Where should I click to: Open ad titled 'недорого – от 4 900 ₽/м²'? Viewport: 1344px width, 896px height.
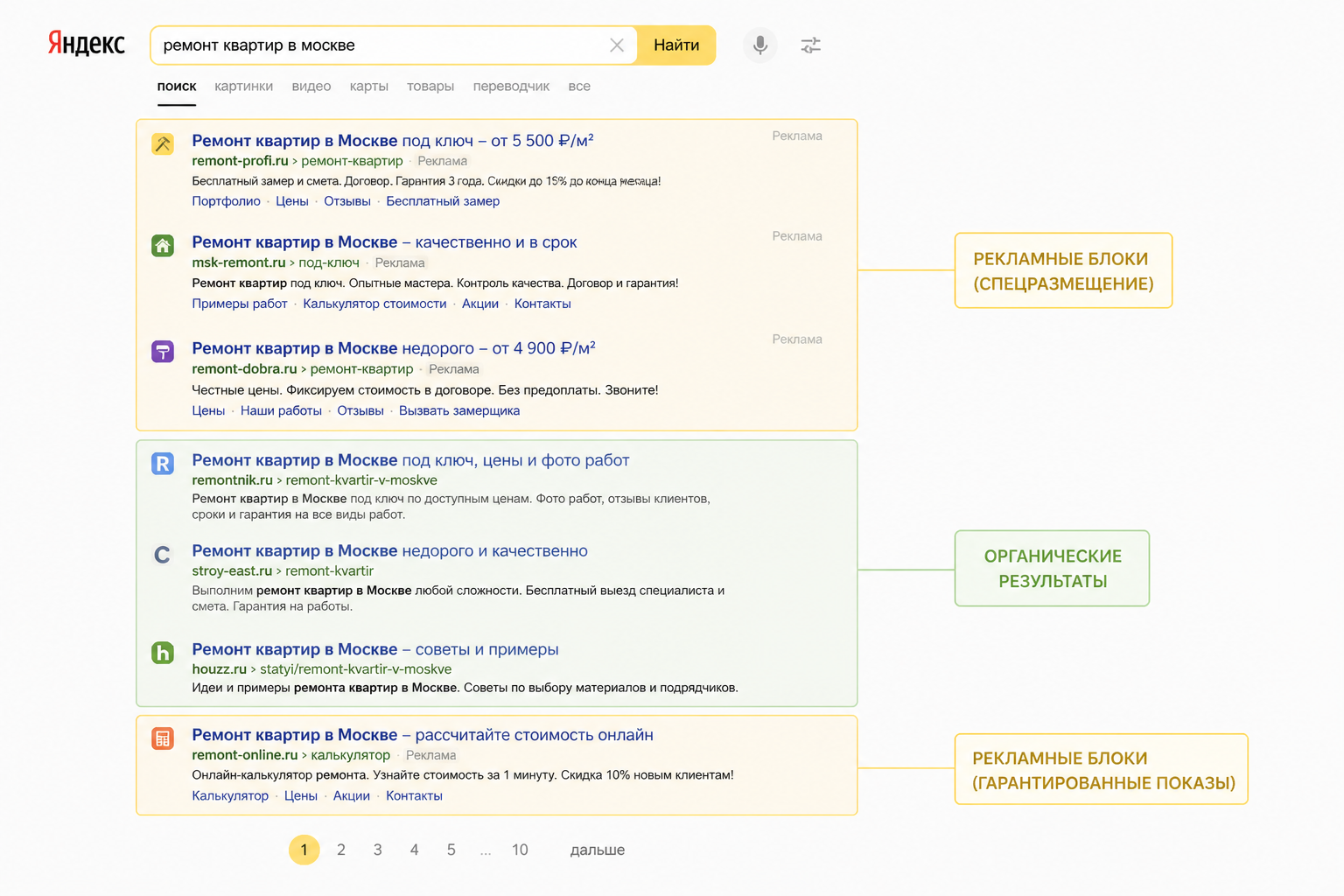(394, 348)
